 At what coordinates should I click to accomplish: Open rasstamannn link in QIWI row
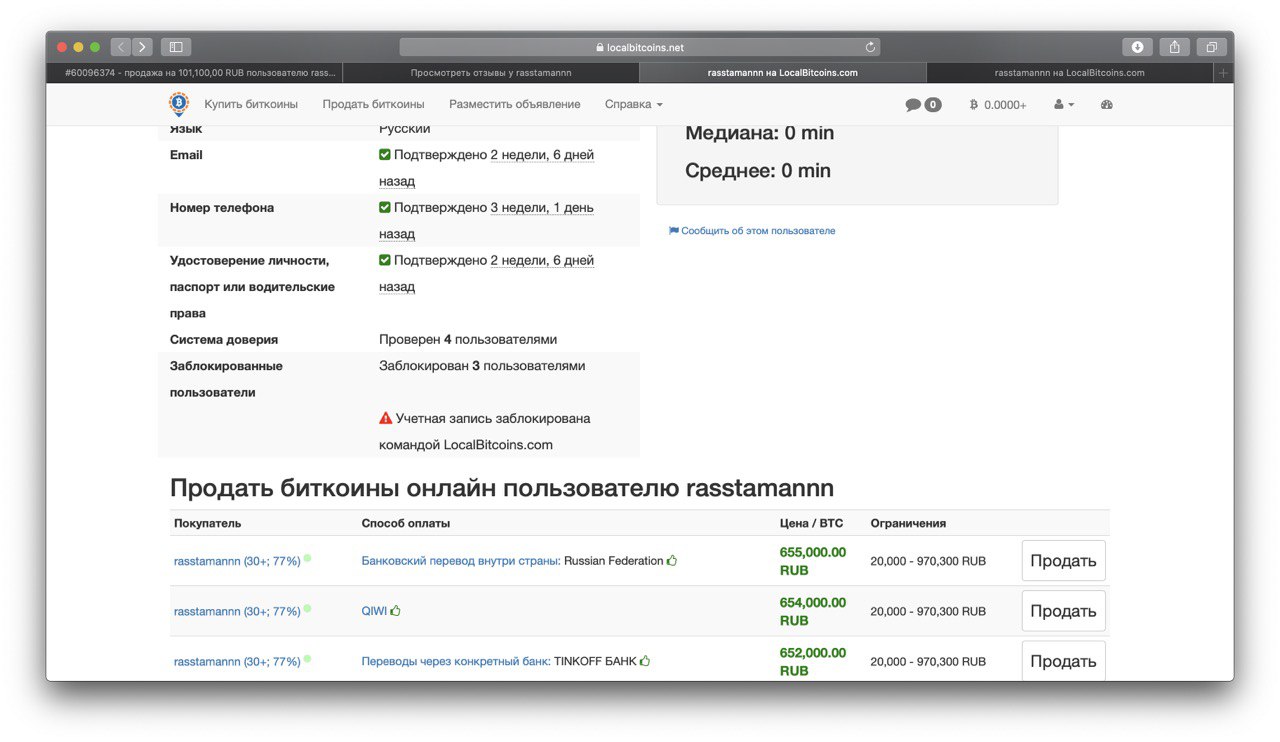coord(237,612)
